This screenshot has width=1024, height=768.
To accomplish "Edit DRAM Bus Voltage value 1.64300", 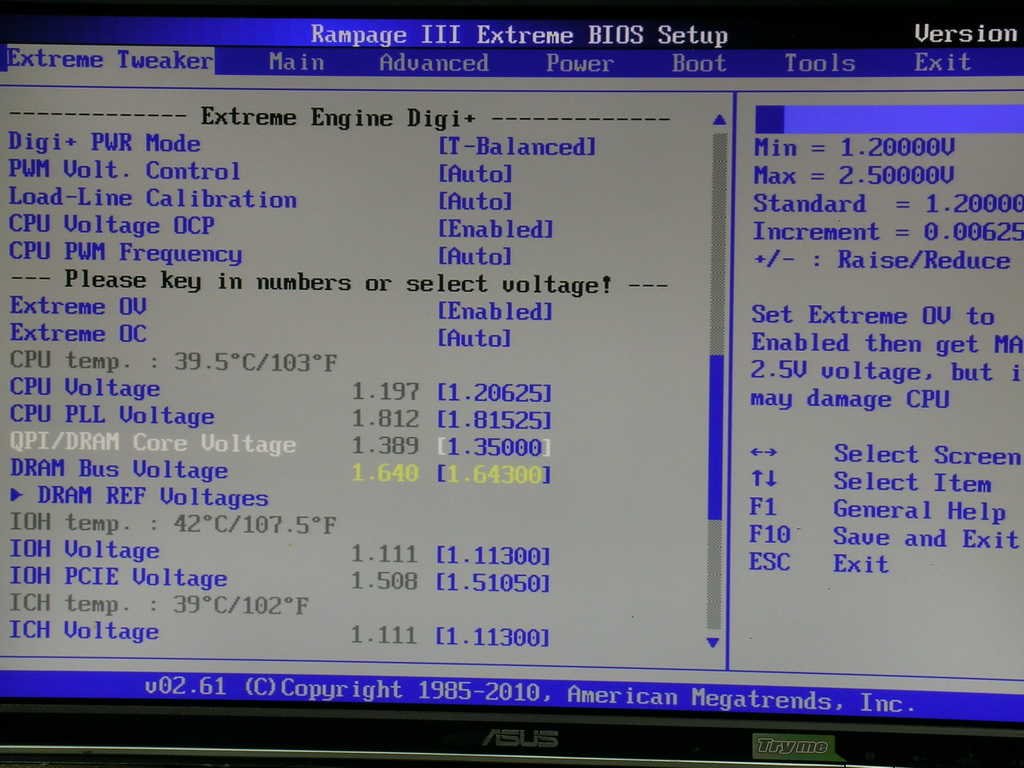I will pos(494,474).
